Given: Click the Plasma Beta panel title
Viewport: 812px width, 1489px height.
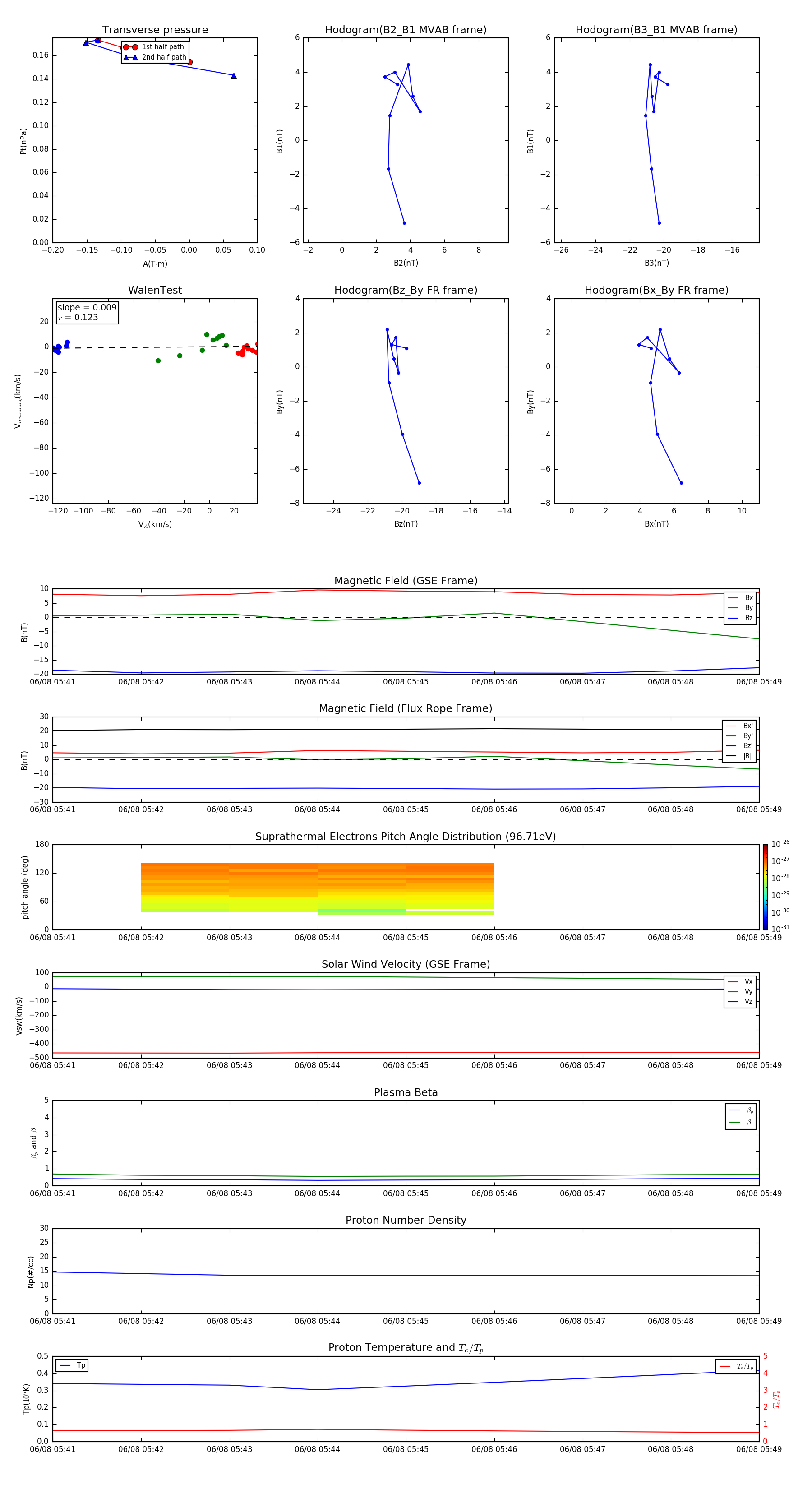Looking at the screenshot, I should point(406,1092).
